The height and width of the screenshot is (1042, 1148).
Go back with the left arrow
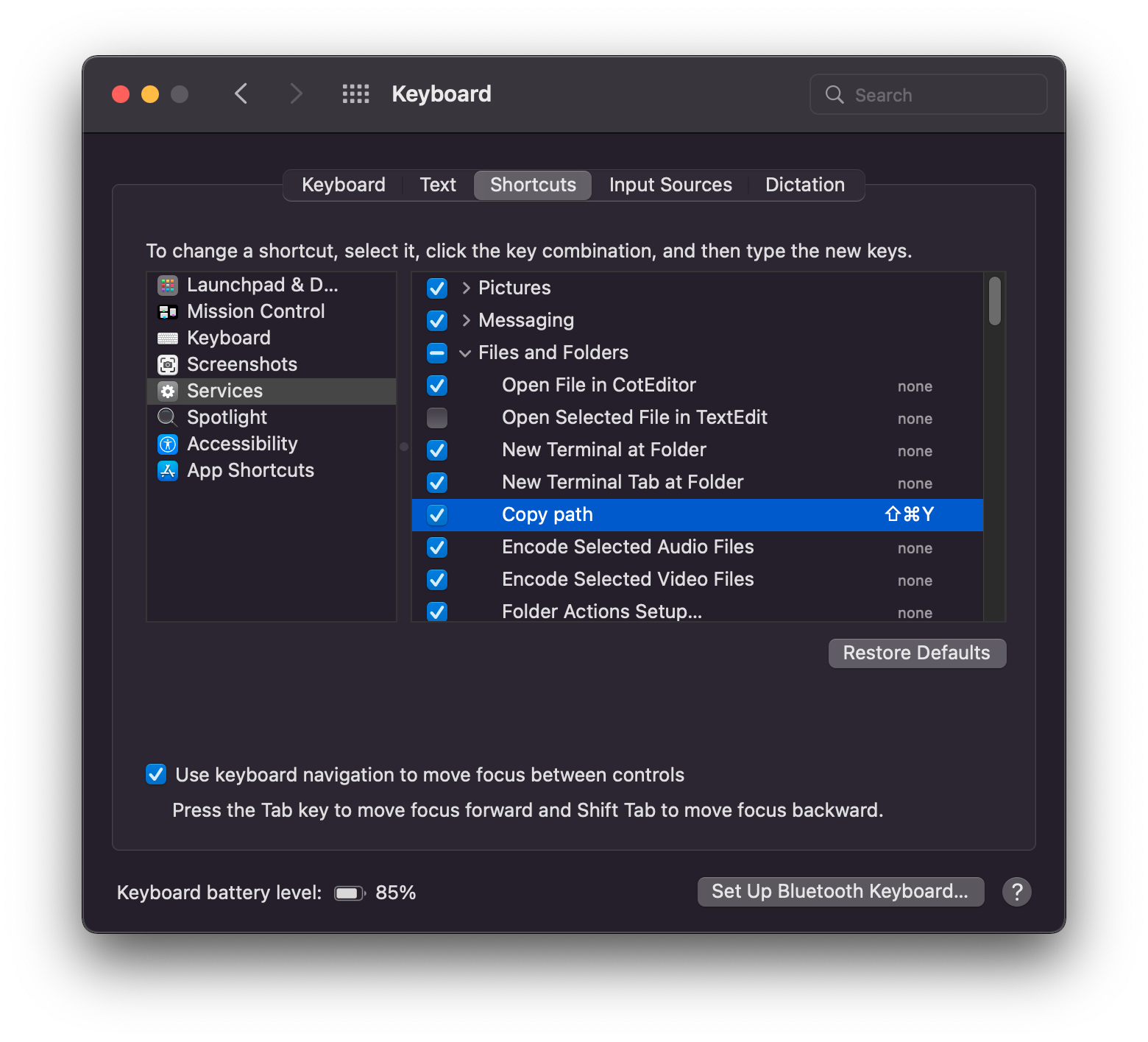click(241, 94)
